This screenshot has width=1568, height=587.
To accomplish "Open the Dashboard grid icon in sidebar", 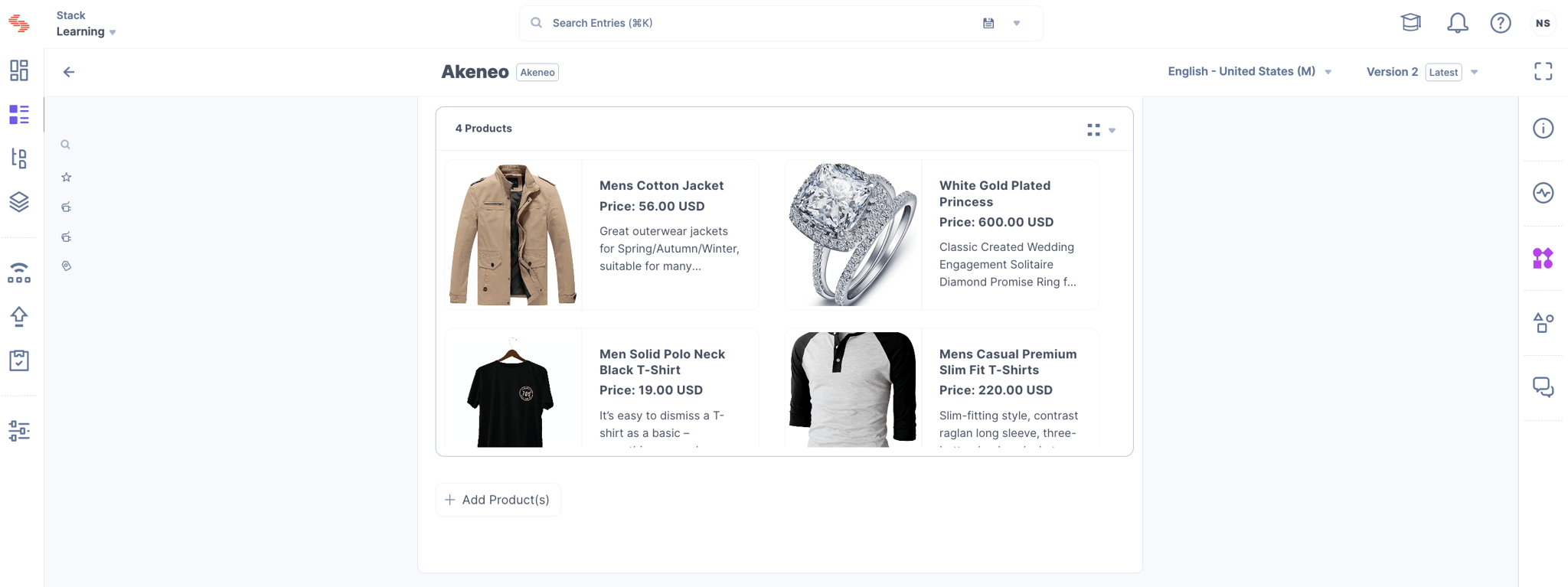I will pyautogui.click(x=19, y=70).
